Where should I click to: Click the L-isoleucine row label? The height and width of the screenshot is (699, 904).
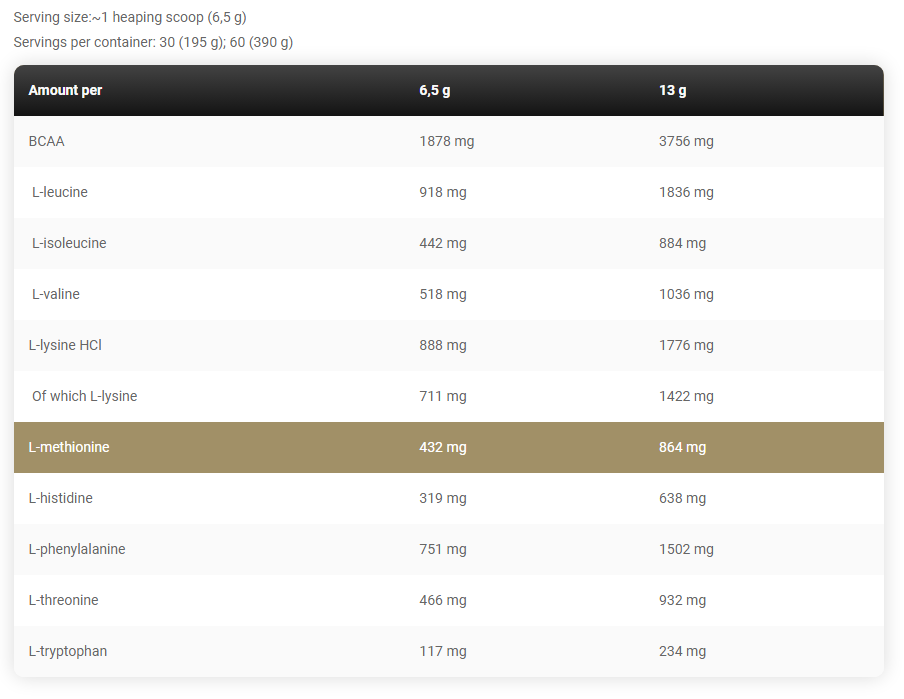69,243
